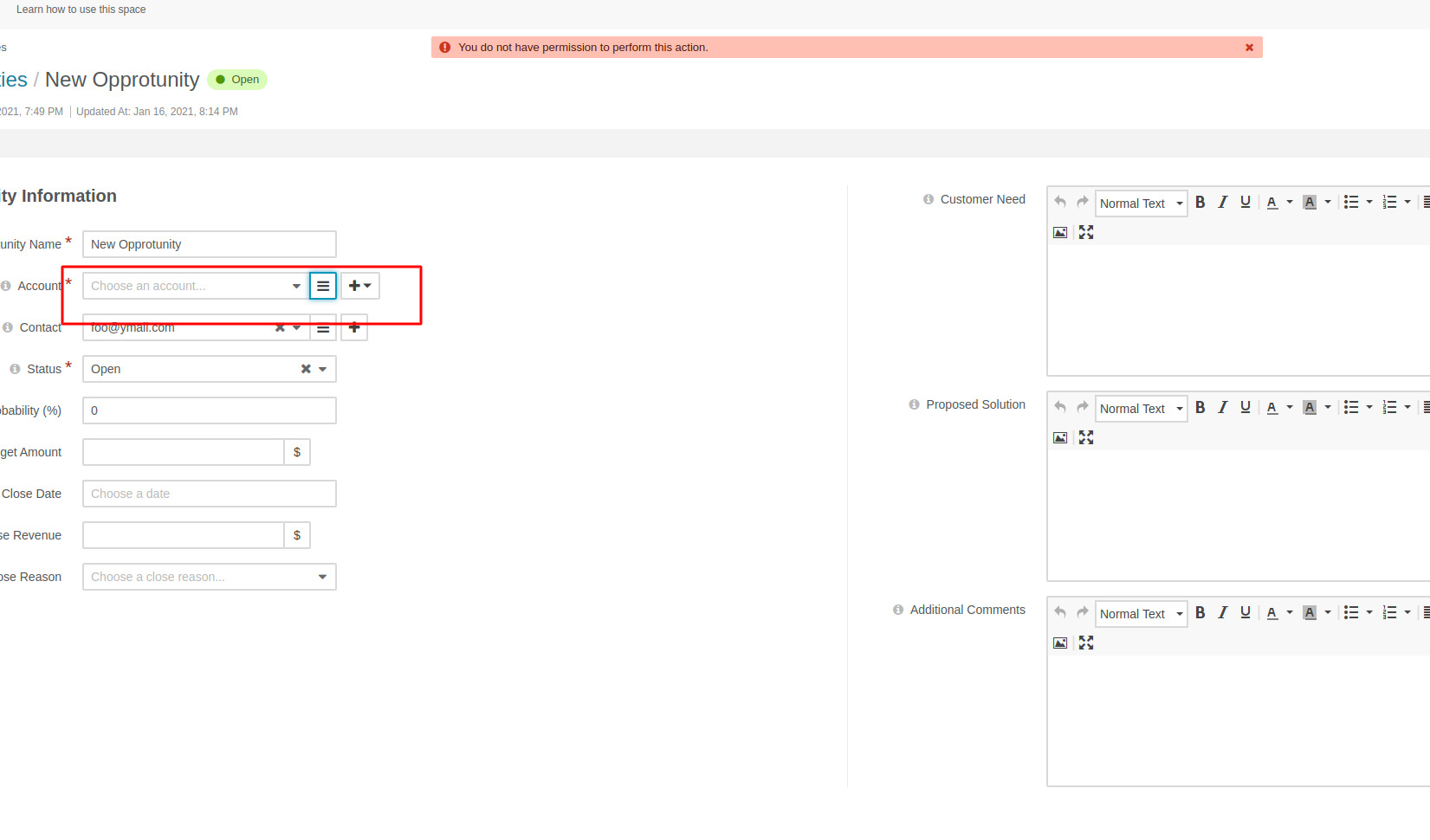This screenshot has width=1430, height=840.
Task: Click the Status field info icon
Action: click(15, 369)
